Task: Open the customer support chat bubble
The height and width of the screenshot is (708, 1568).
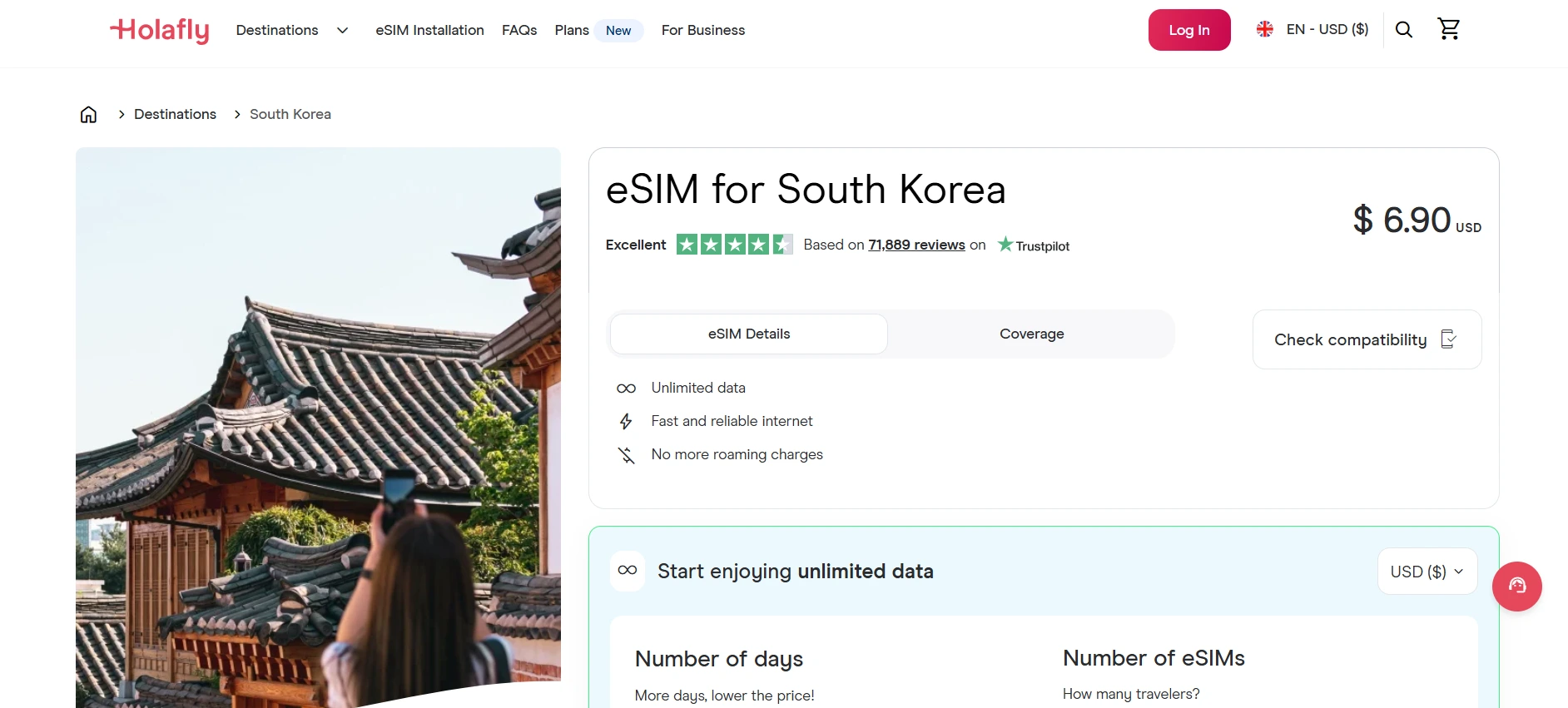Action: tap(1516, 587)
